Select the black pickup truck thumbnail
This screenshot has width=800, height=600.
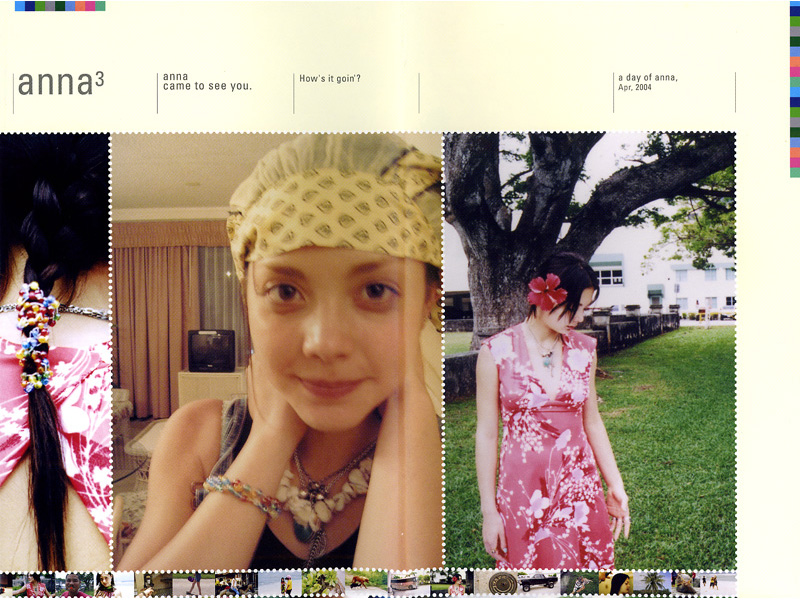coord(538,582)
